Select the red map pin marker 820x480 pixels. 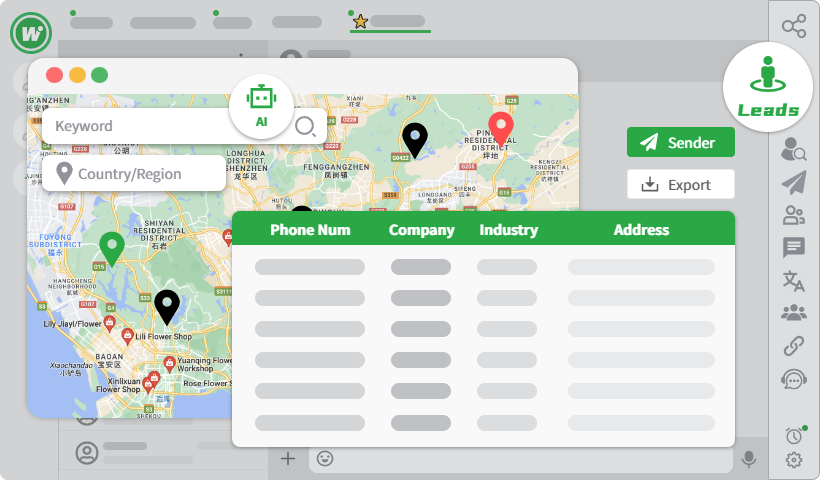[x=501, y=128]
